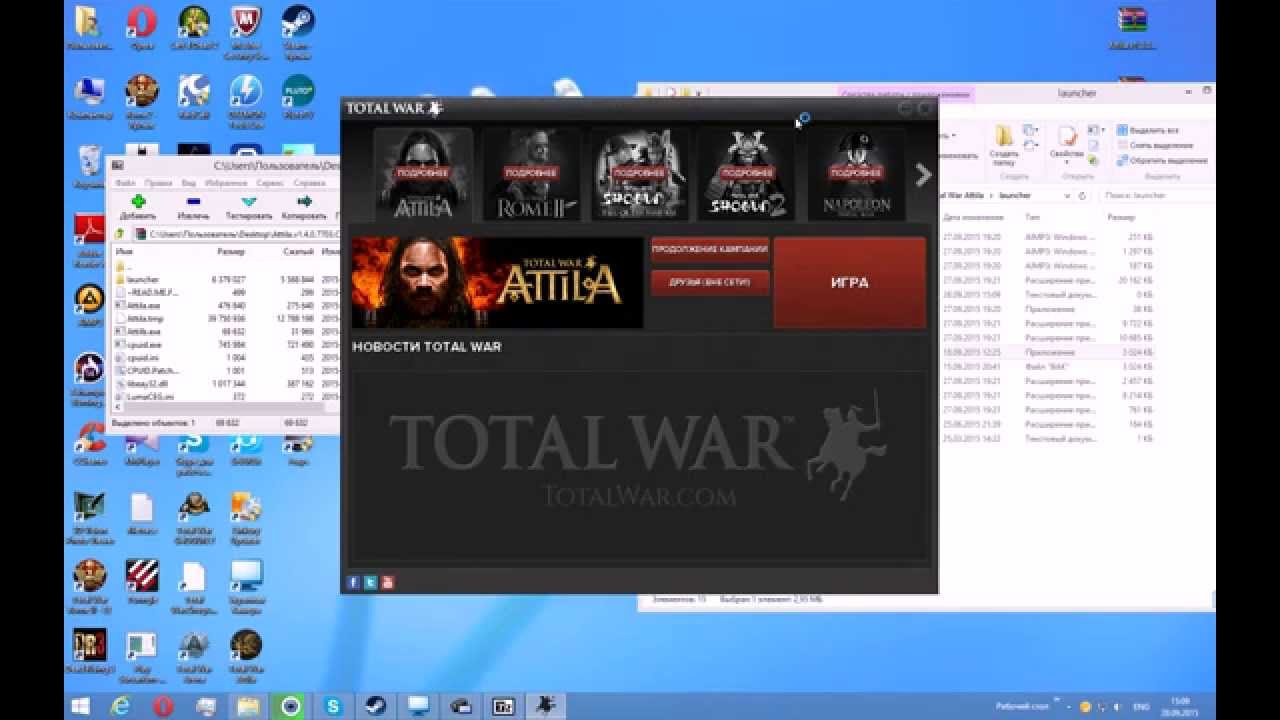Open Internet Explorer from the taskbar
The image size is (1280, 720).
click(x=121, y=706)
